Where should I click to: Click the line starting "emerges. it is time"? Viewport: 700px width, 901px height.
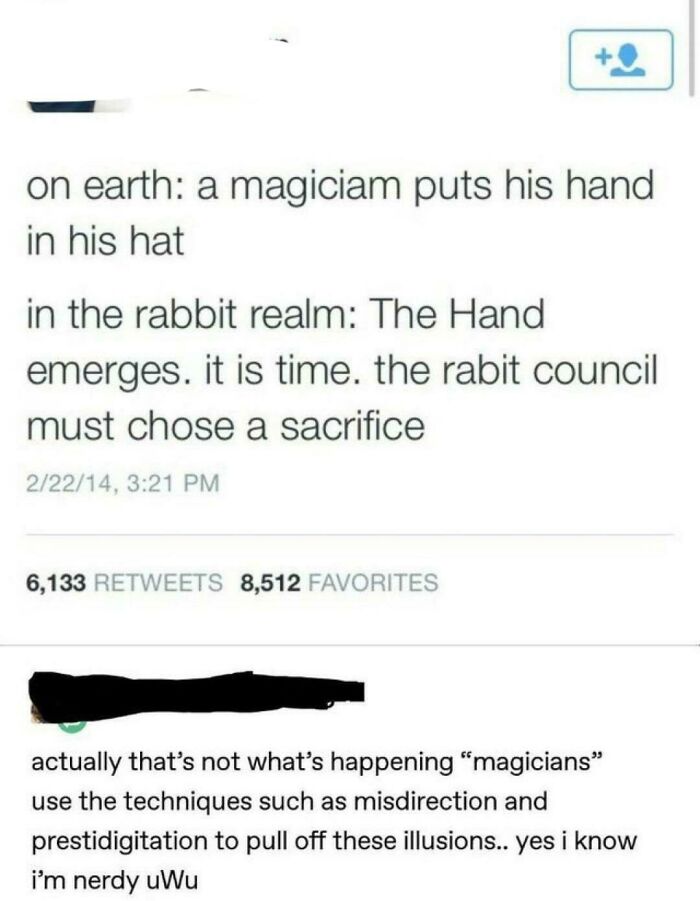tap(341, 372)
